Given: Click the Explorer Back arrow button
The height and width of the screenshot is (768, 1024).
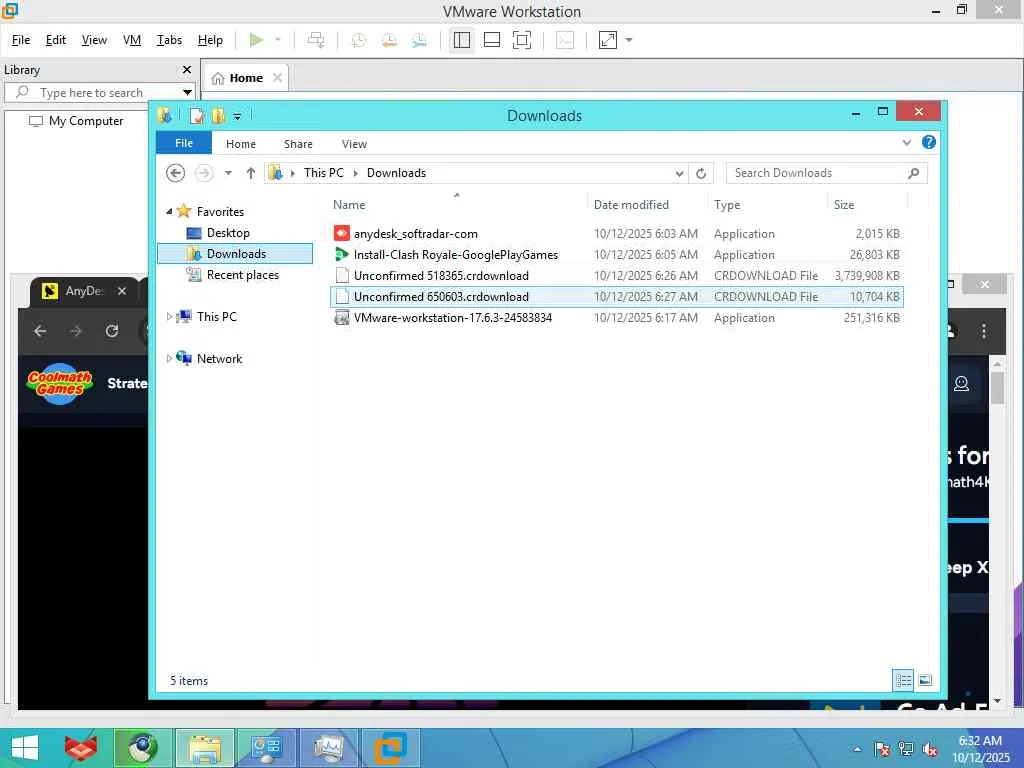Looking at the screenshot, I should point(176,173).
